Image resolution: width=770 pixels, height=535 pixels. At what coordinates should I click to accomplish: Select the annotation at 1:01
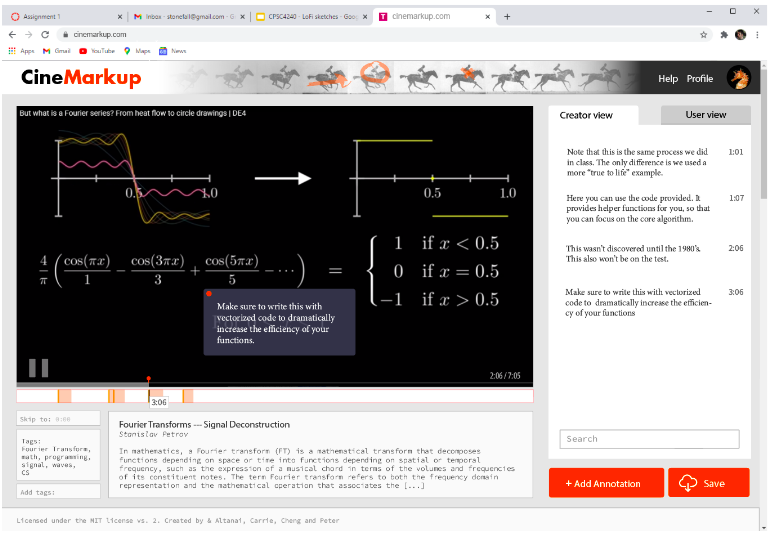[654, 162]
